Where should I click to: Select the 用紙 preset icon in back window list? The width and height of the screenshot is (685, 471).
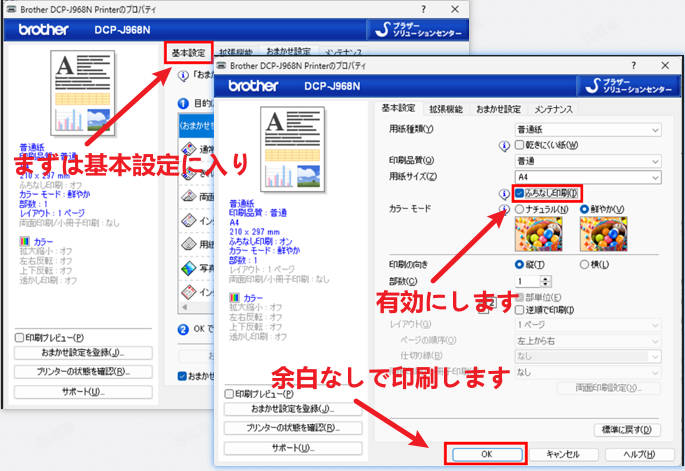[189, 244]
